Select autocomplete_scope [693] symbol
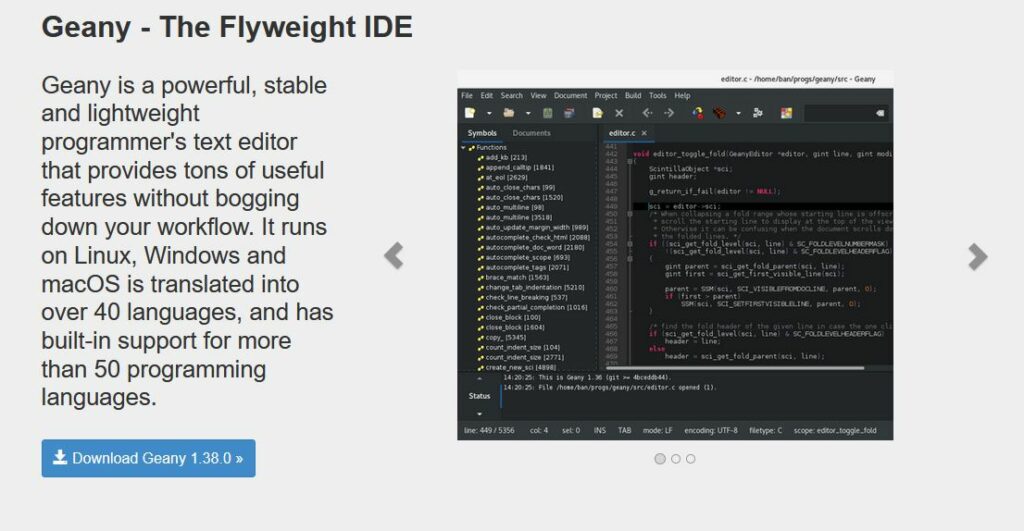The width and height of the screenshot is (1024, 531). click(x=528, y=257)
